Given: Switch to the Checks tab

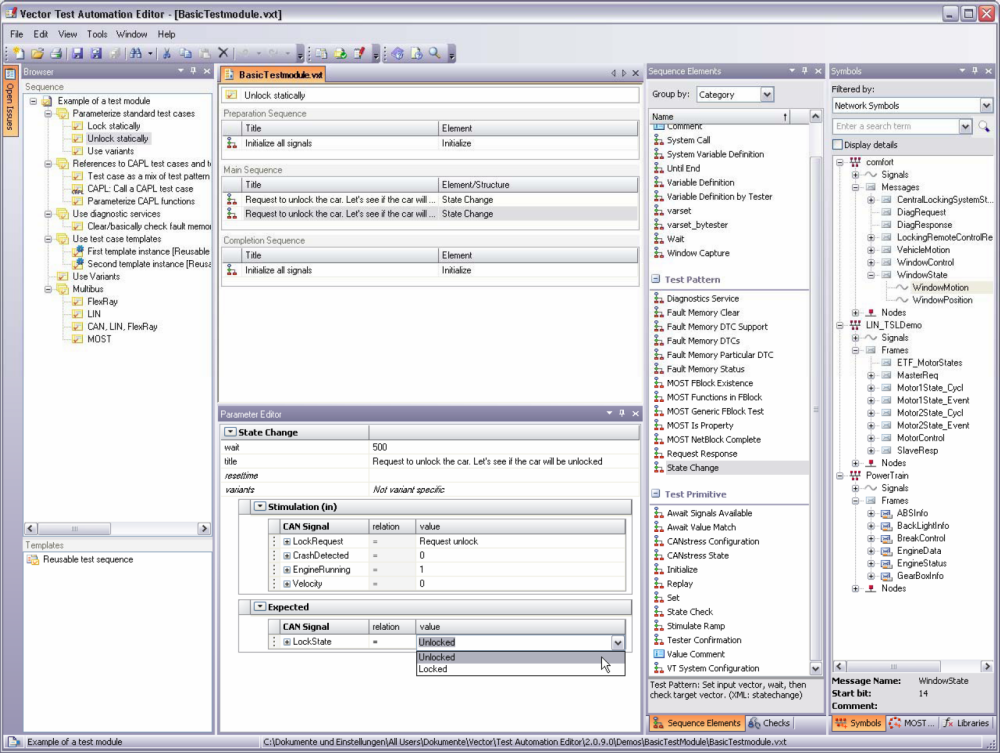Looking at the screenshot, I should tap(769, 723).
